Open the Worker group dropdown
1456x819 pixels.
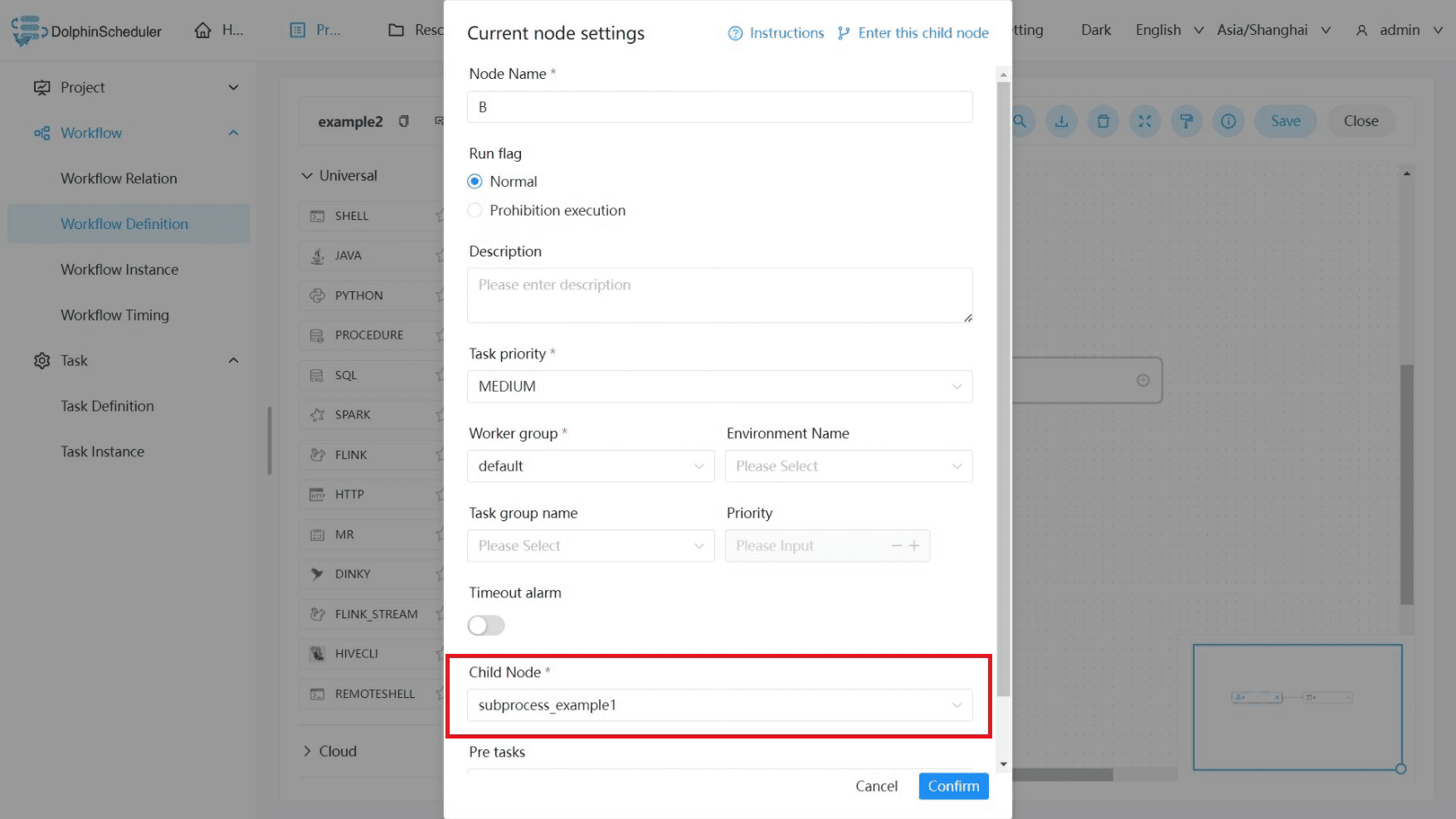click(591, 466)
